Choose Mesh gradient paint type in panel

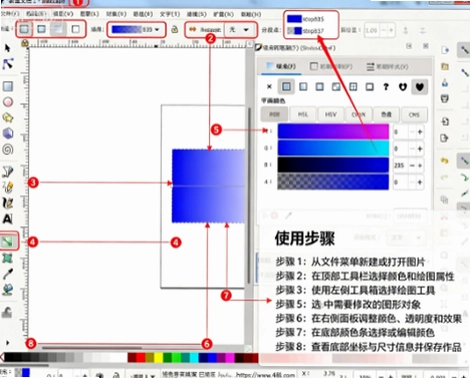pos(336,87)
